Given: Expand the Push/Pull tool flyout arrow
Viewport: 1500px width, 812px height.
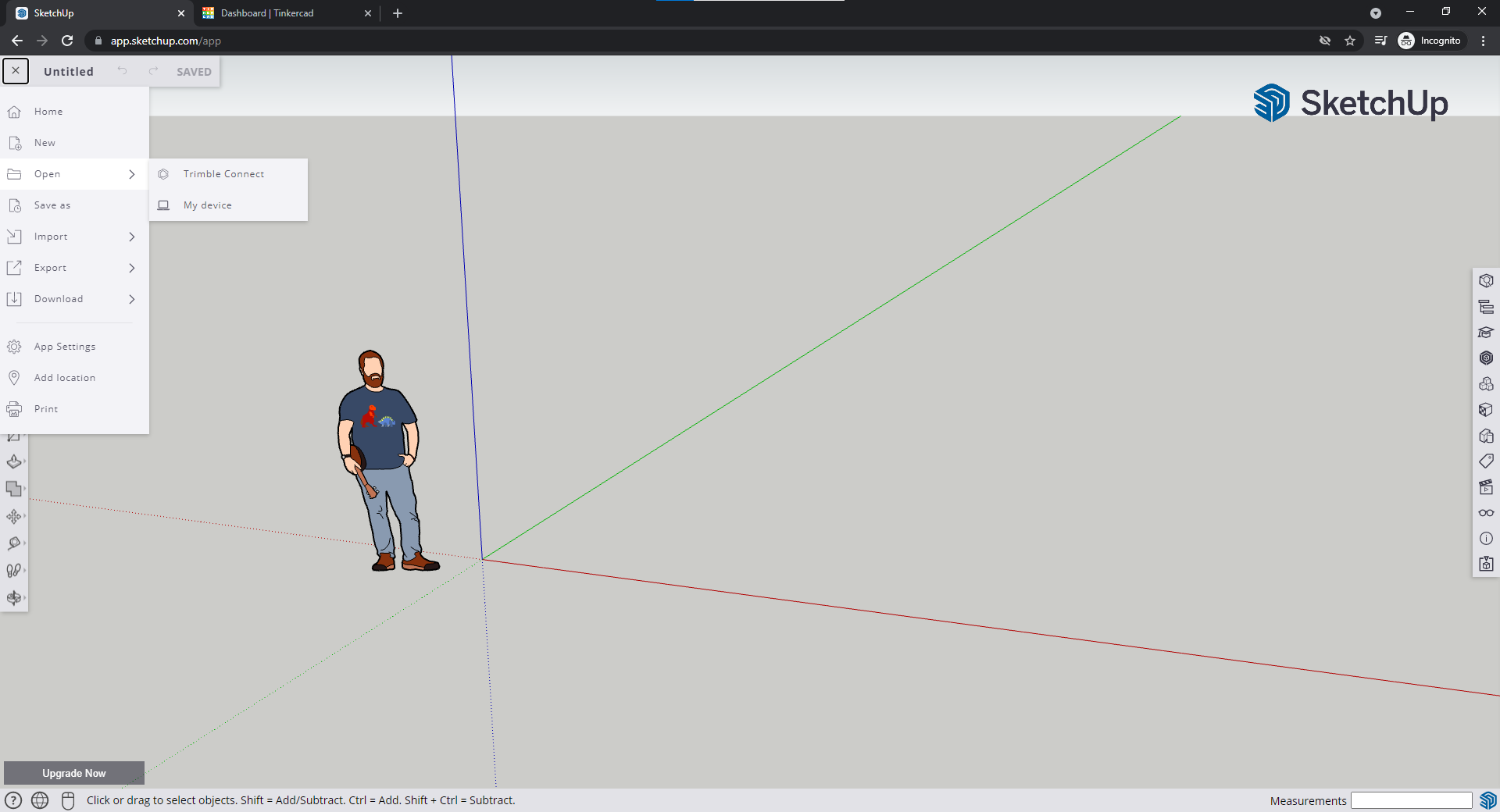Looking at the screenshot, I should click(x=25, y=461).
